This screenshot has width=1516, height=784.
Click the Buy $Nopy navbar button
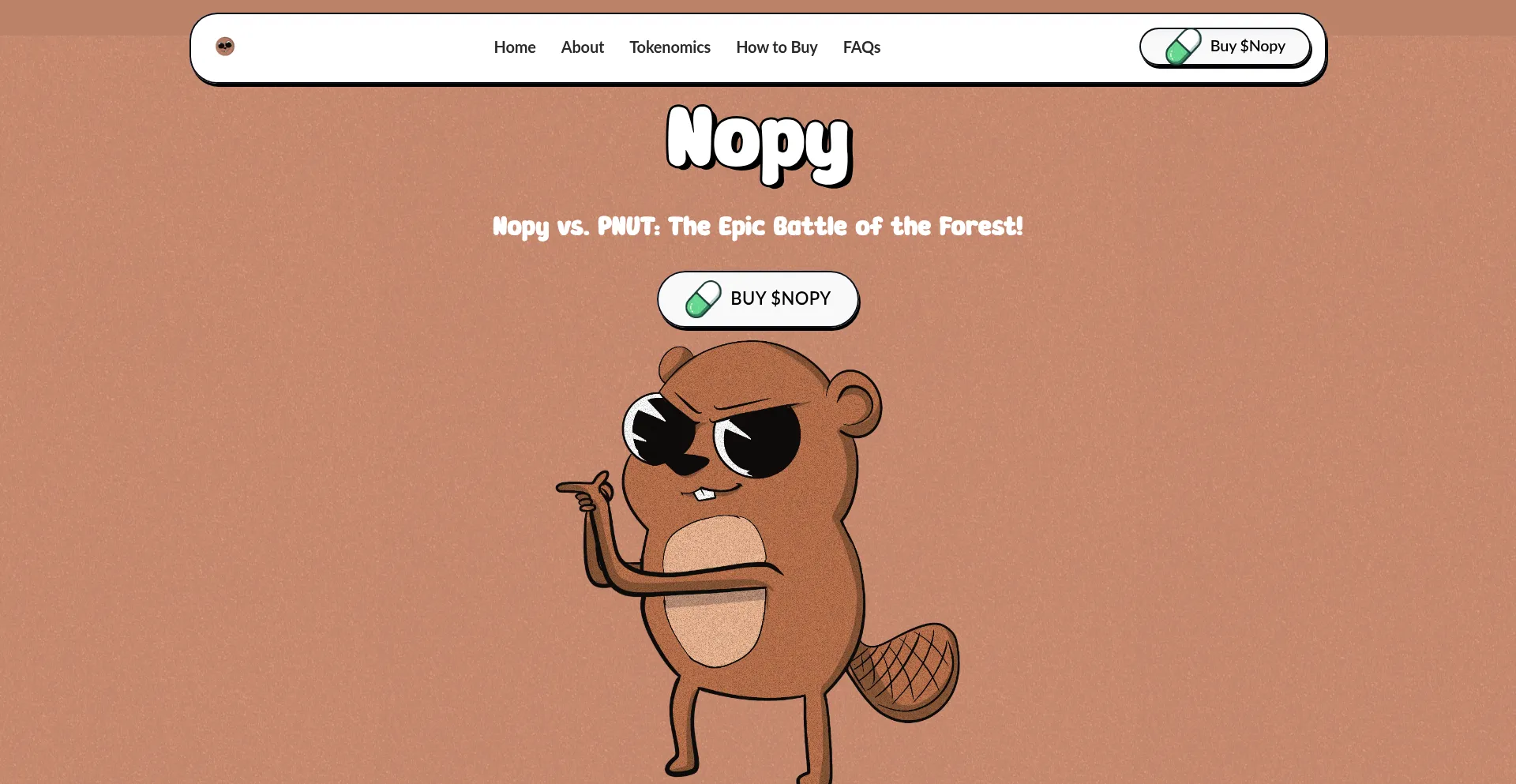(1225, 47)
